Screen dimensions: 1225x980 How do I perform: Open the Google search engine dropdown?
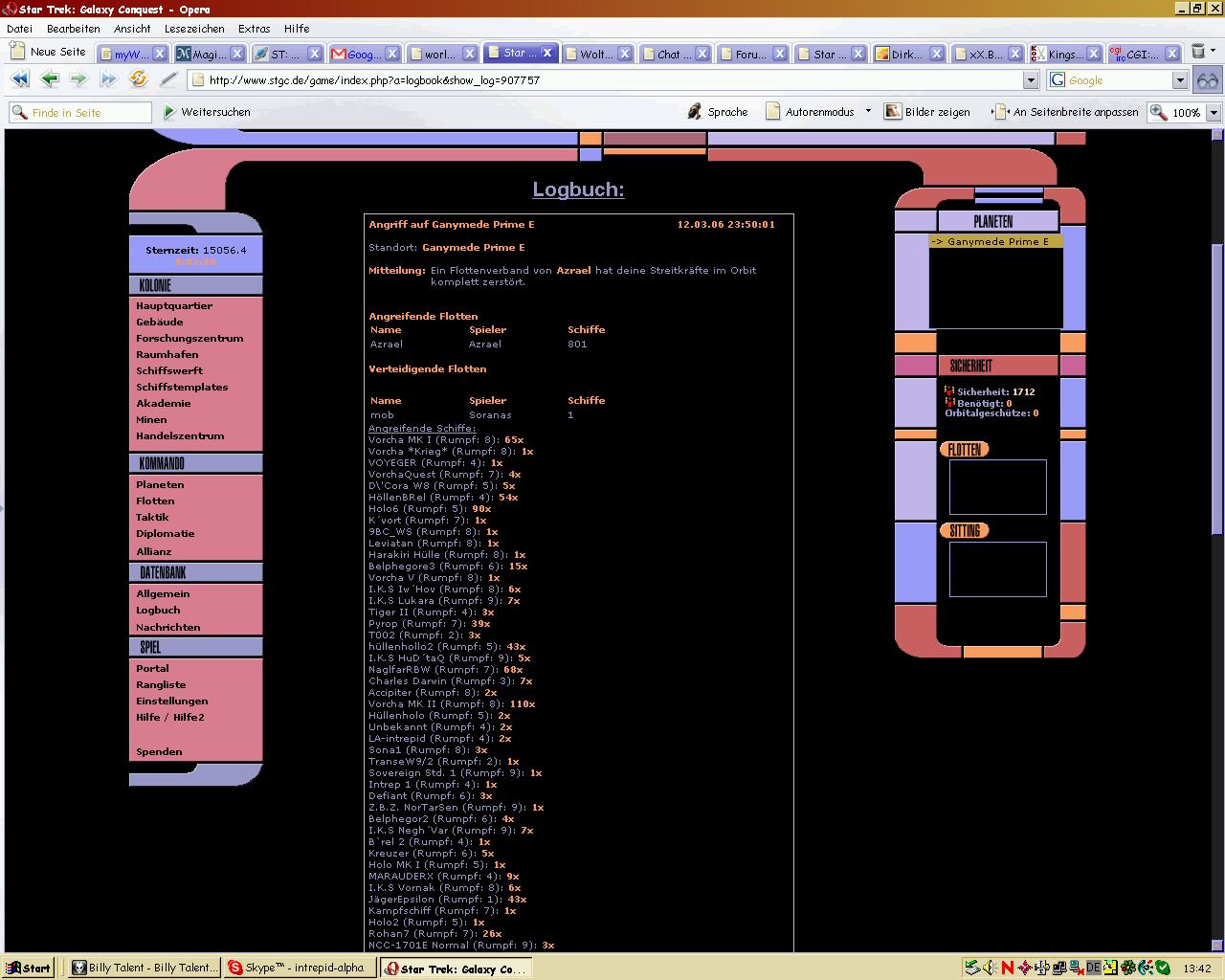(x=1180, y=80)
